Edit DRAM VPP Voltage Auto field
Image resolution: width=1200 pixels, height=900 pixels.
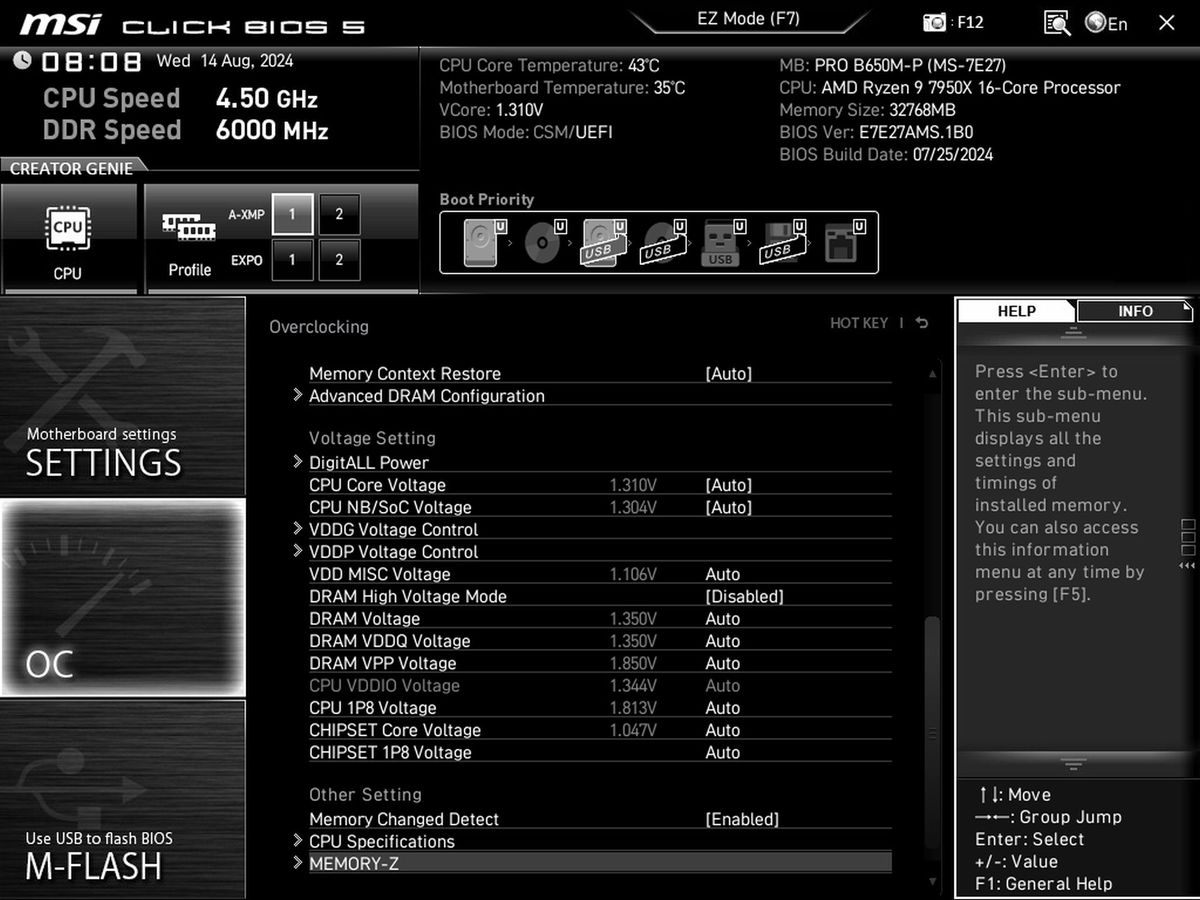pyautogui.click(x=722, y=663)
